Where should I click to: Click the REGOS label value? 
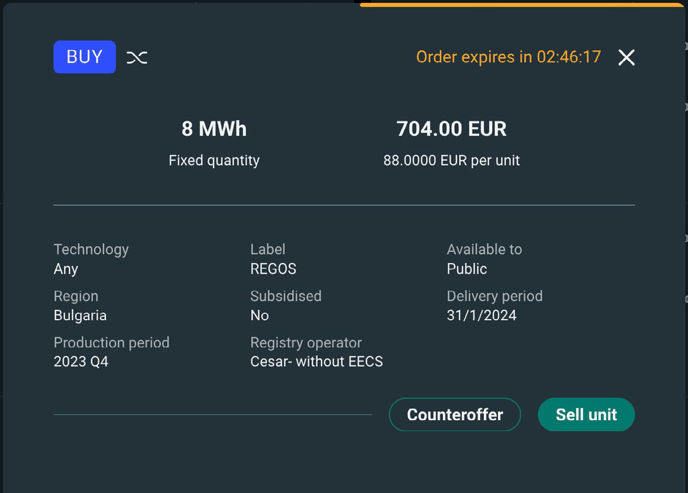tap(273, 269)
